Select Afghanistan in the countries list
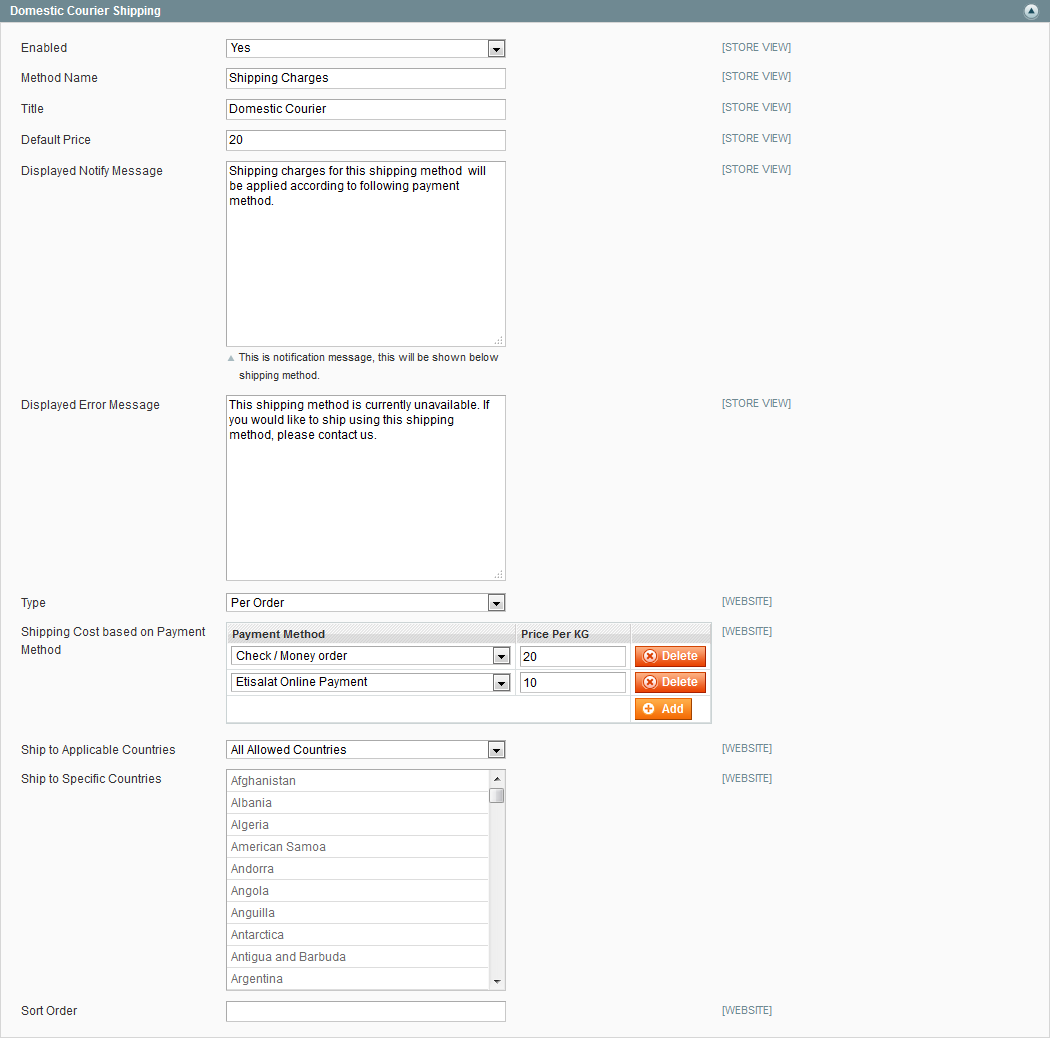Image resolution: width=1055 pixels, height=1039 pixels. [x=357, y=781]
